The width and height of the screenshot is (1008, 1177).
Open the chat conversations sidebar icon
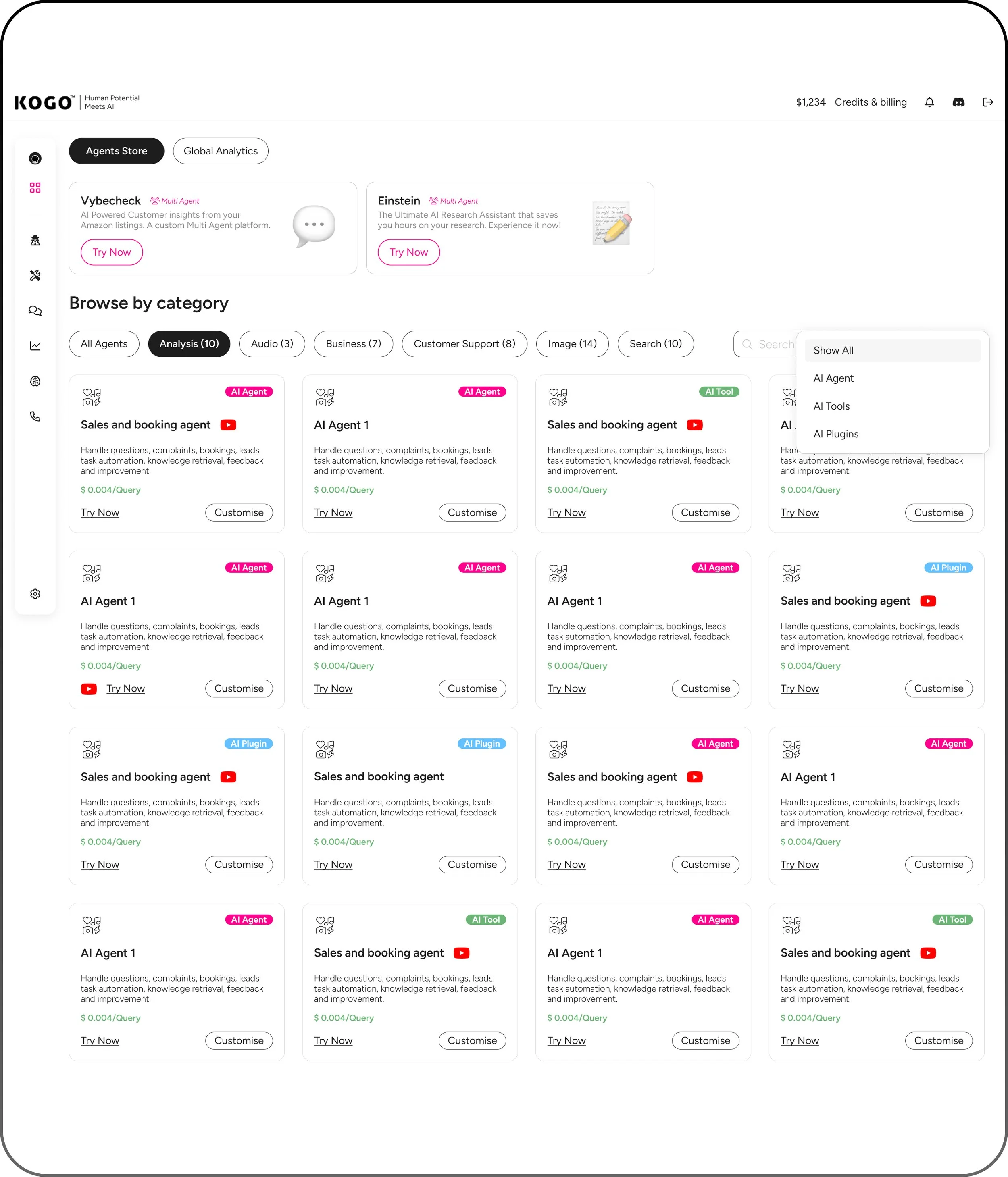point(35,311)
